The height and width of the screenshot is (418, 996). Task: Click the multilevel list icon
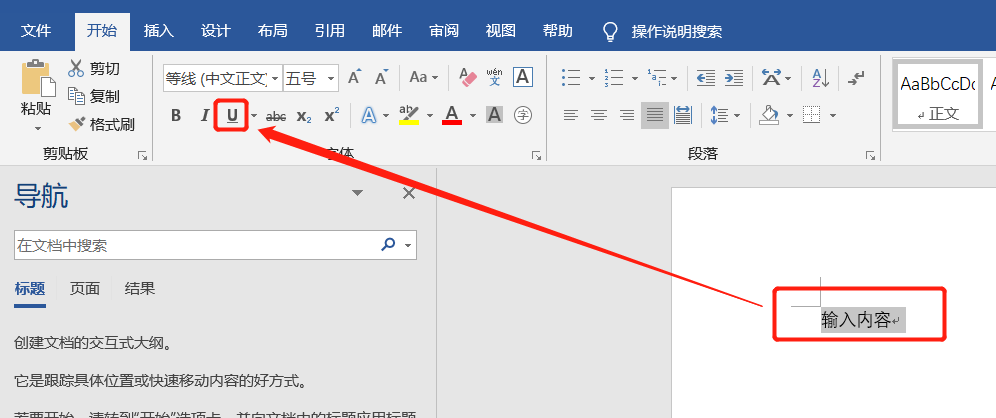pos(656,78)
